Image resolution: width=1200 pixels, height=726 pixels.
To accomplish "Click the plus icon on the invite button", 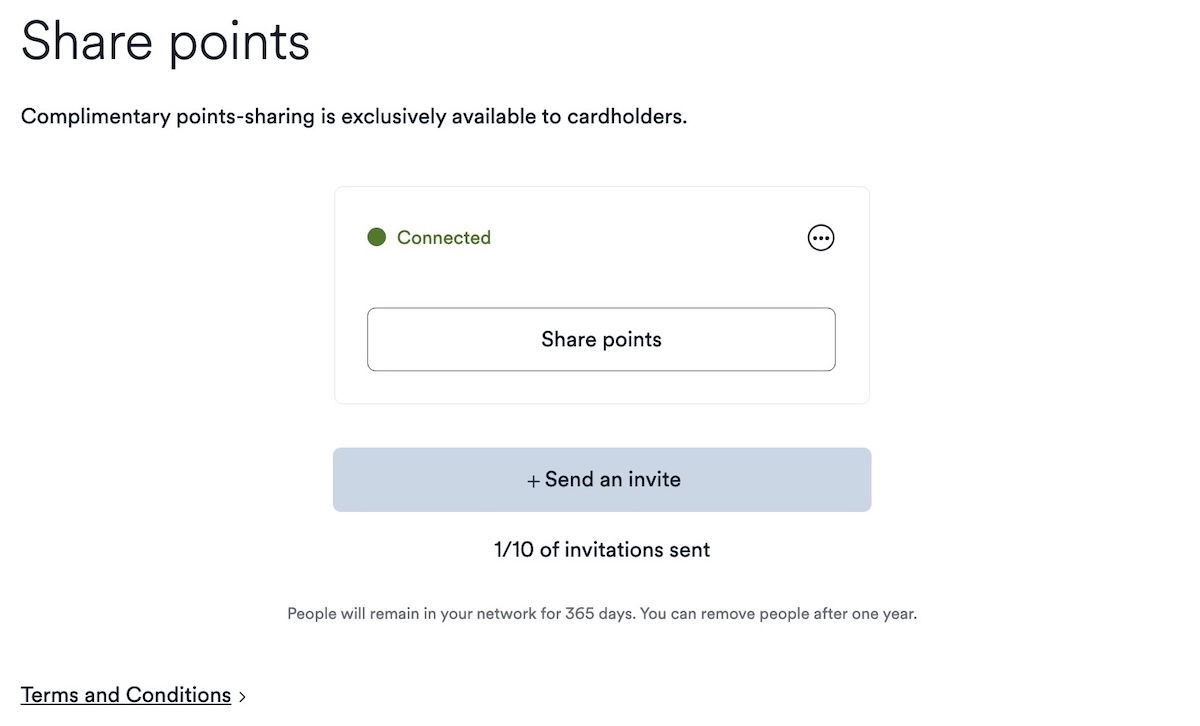I will click(x=533, y=481).
